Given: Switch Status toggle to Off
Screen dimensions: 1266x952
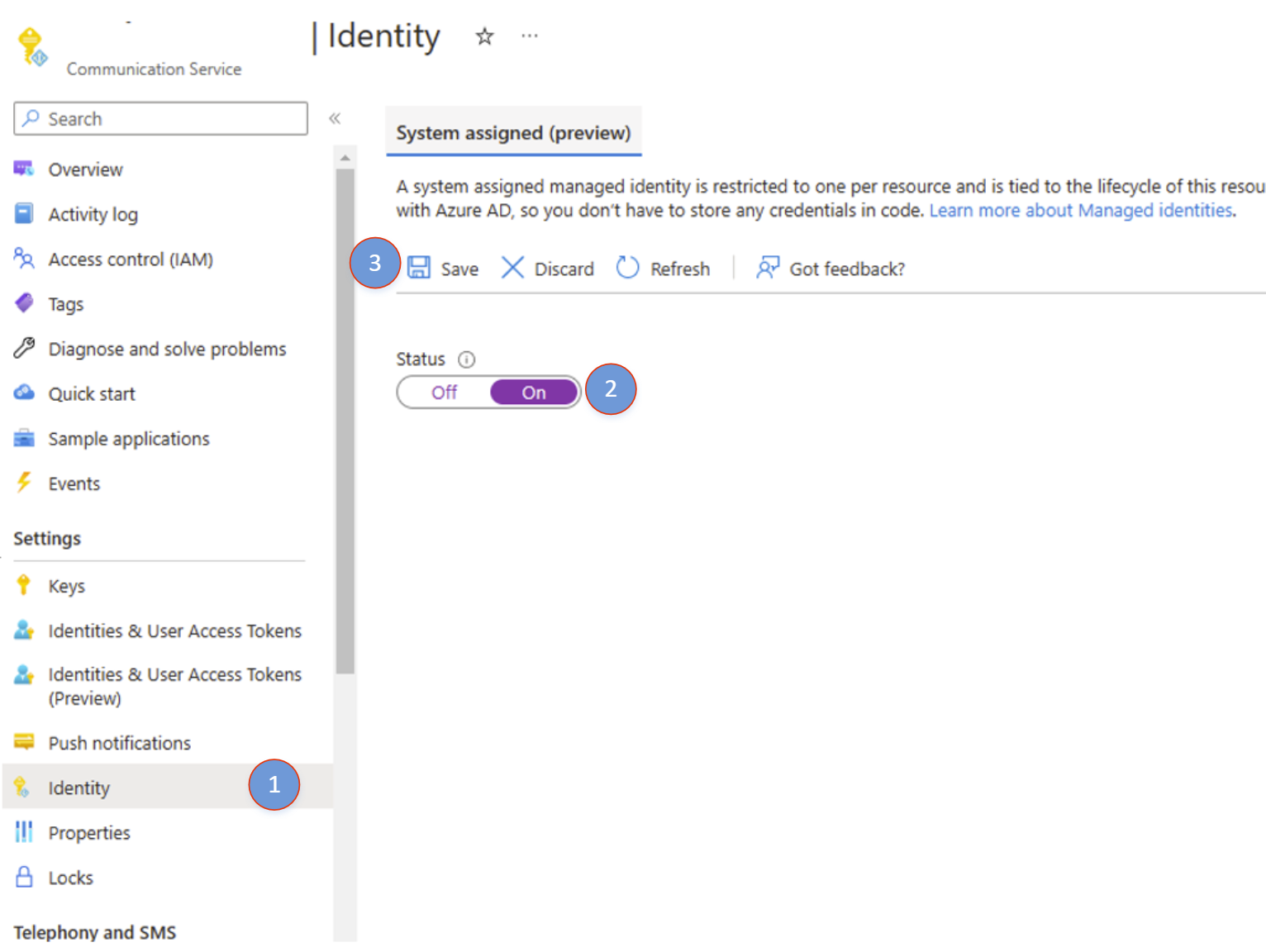Looking at the screenshot, I should [445, 392].
